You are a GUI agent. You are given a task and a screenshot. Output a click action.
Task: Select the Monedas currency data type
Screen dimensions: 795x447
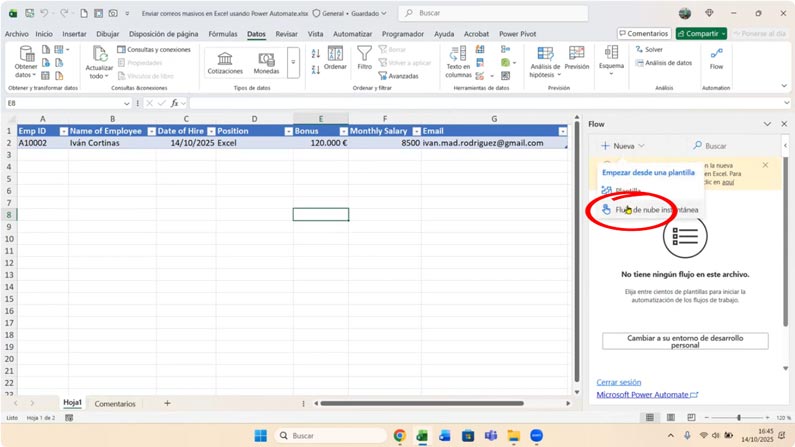(x=266, y=62)
